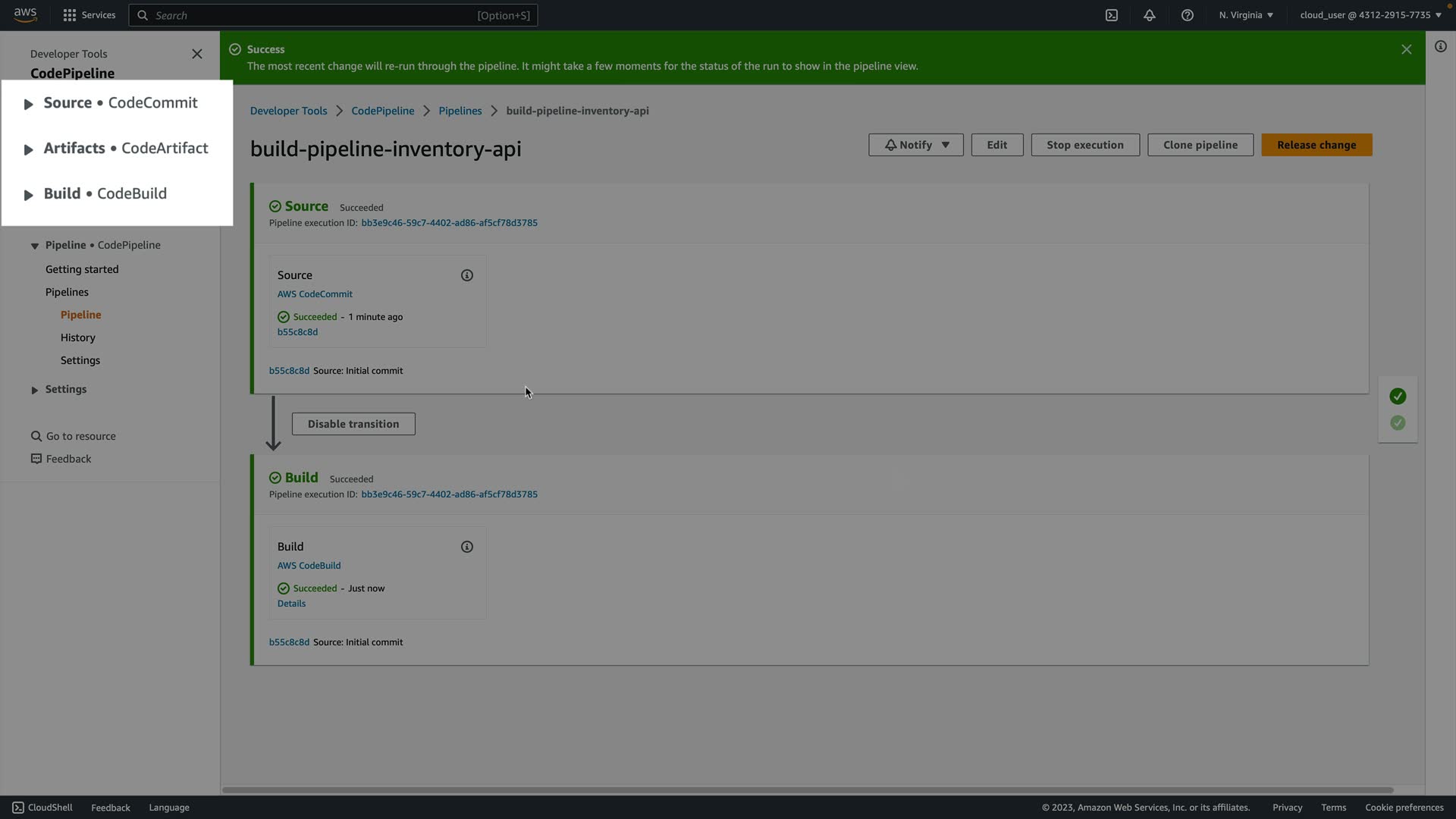Open the History page in sidebar

pos(77,337)
